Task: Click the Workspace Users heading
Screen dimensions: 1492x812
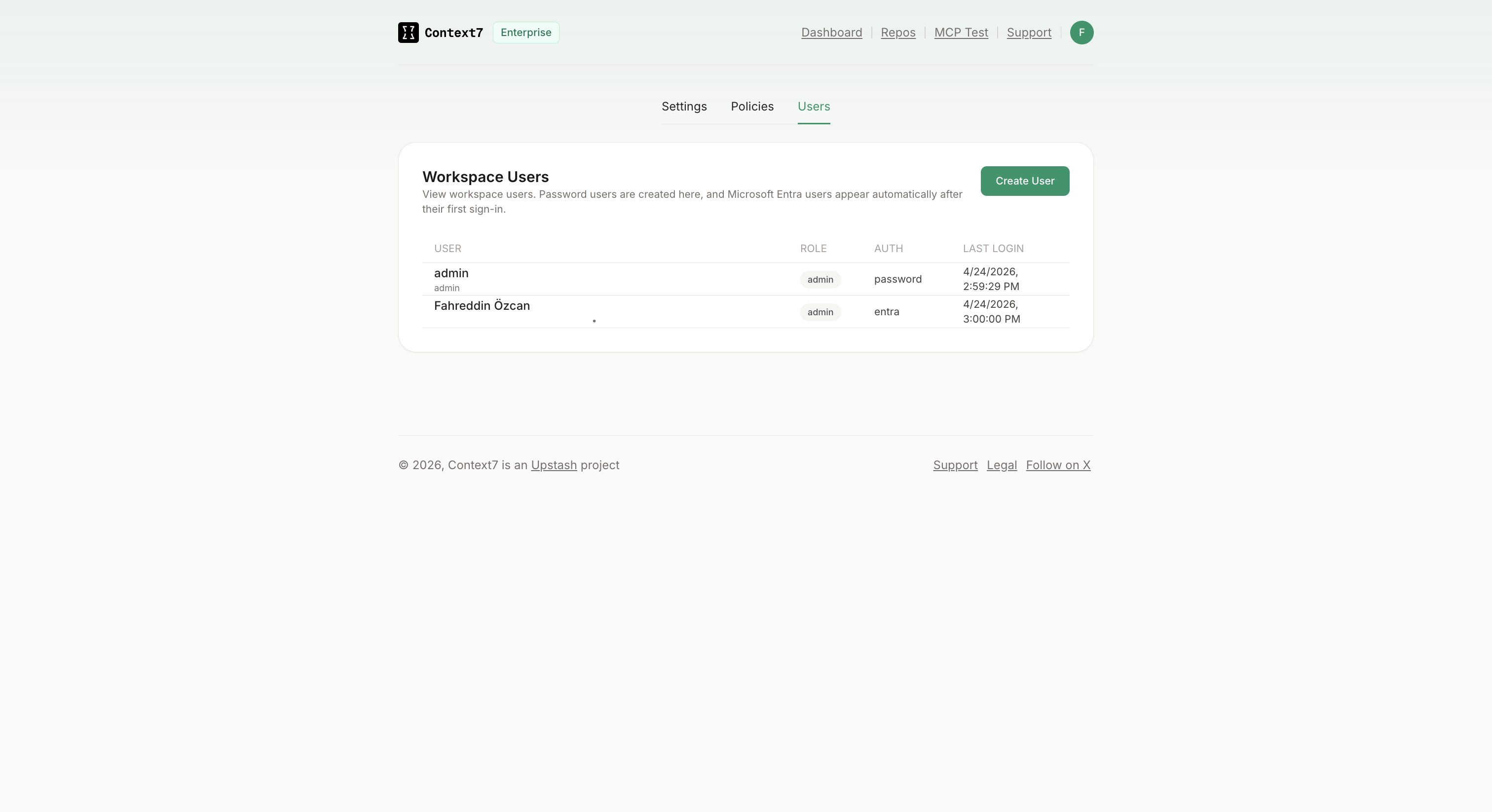Action: point(485,177)
